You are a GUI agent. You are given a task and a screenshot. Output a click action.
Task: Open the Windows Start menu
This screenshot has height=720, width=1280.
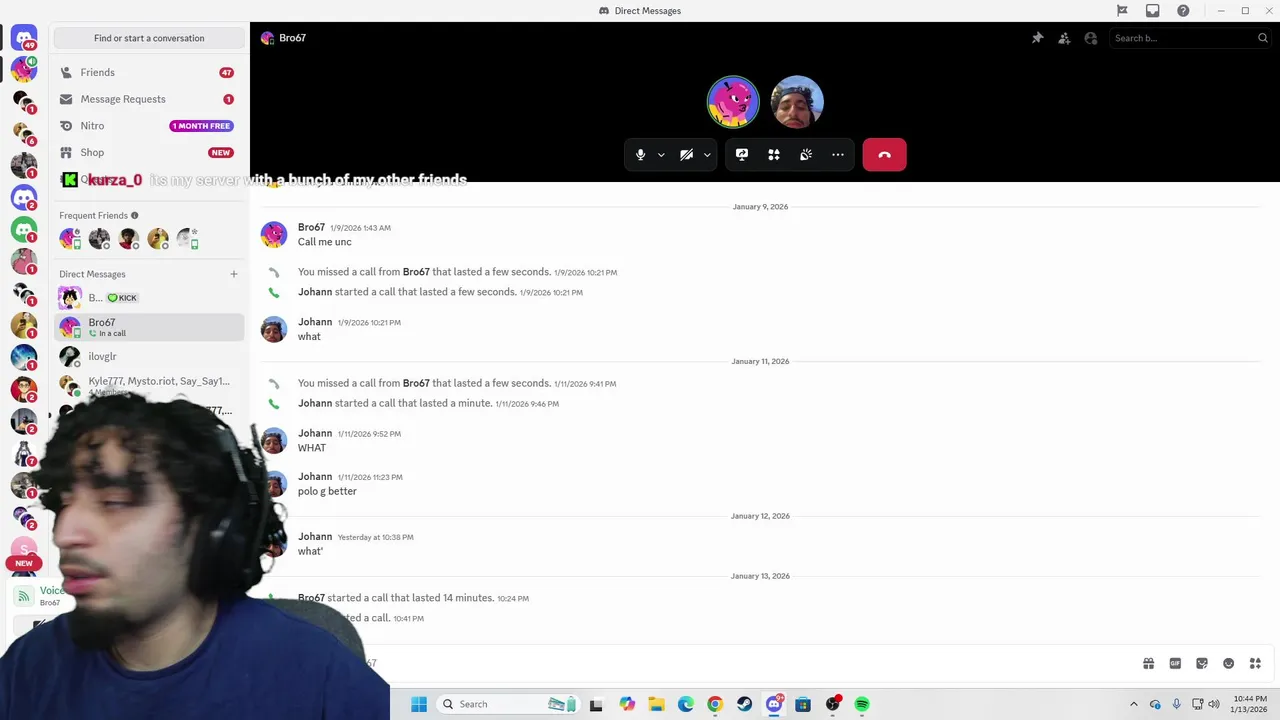point(419,704)
